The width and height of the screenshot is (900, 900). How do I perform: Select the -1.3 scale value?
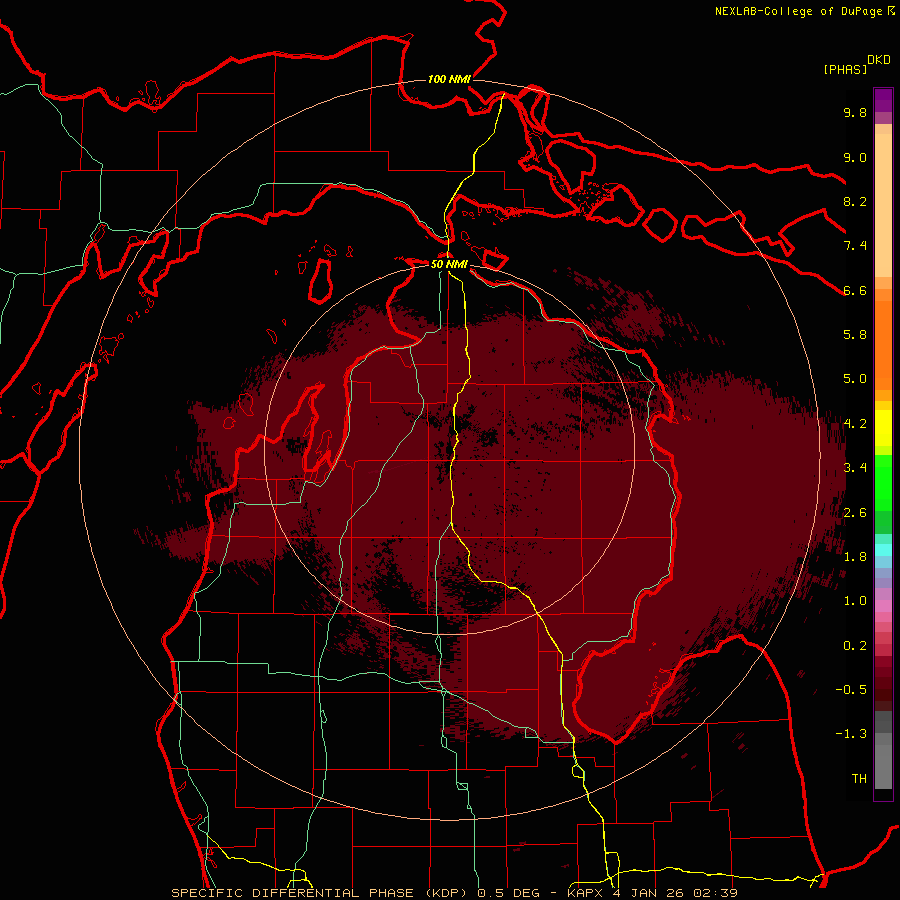851,734
